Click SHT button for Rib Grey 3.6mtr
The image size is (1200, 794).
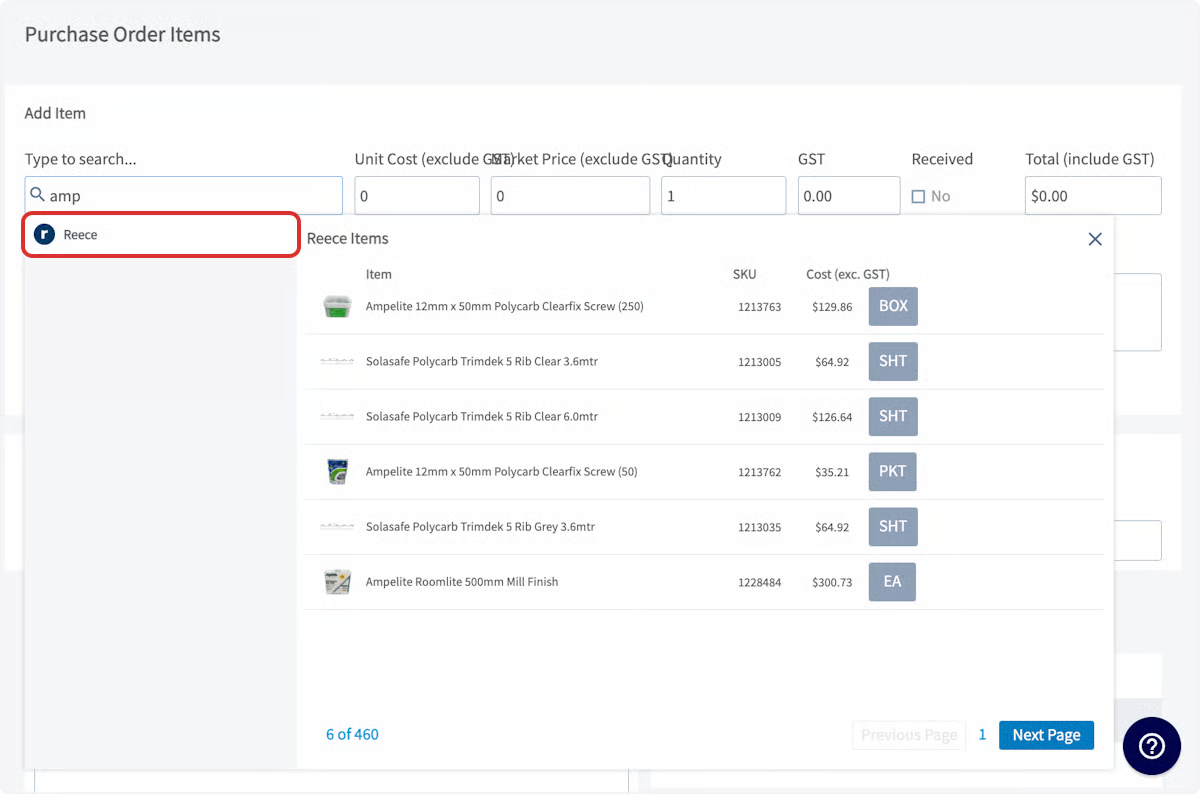[x=893, y=526]
